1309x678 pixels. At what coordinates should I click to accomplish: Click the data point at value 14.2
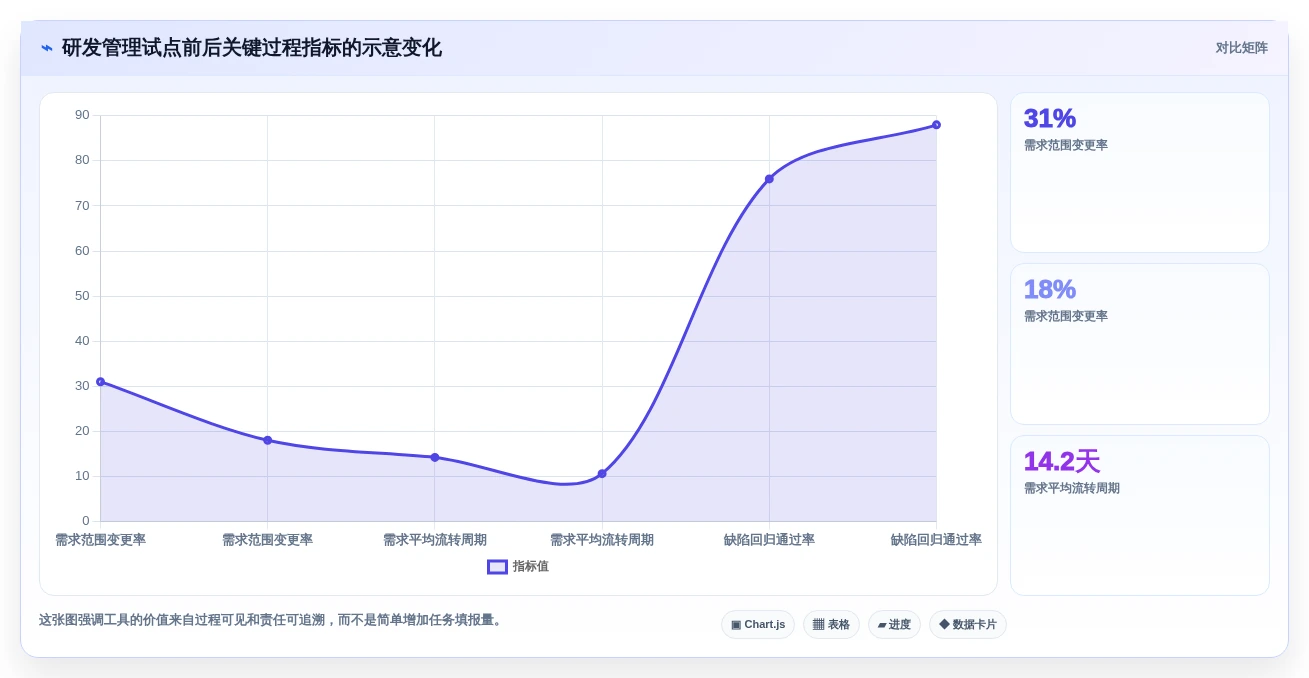point(435,457)
